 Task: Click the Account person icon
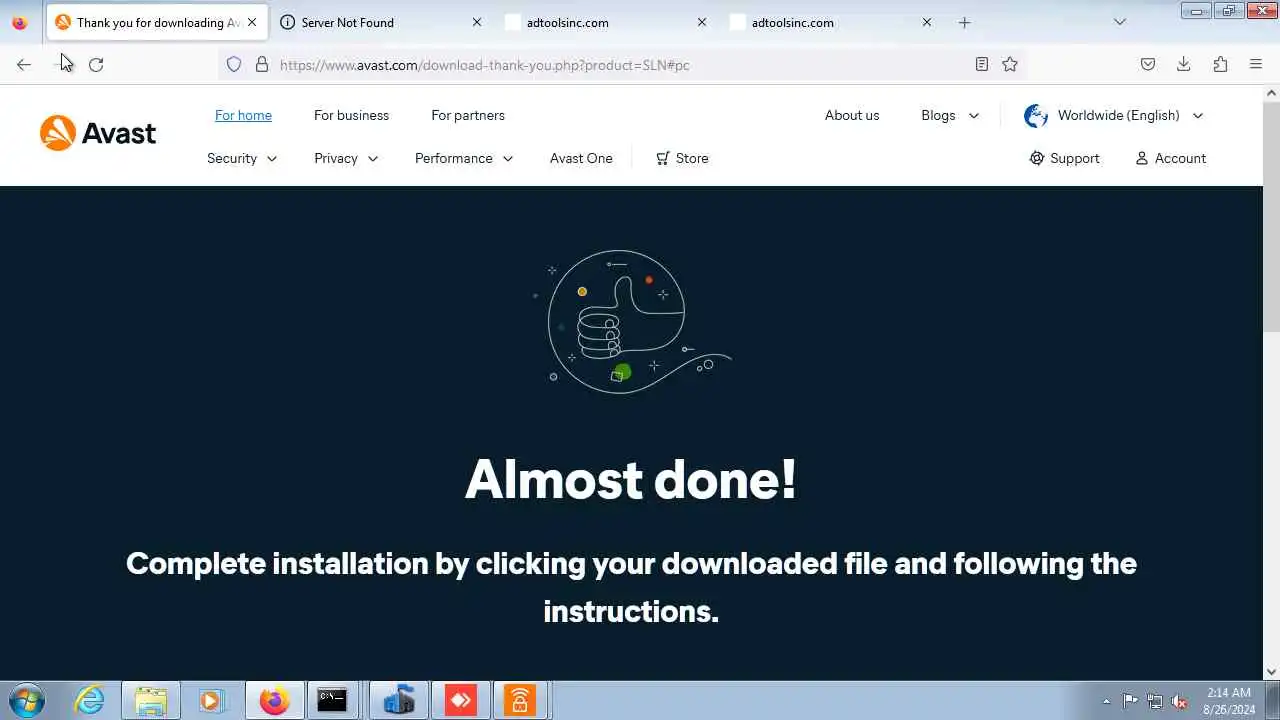click(x=1142, y=158)
